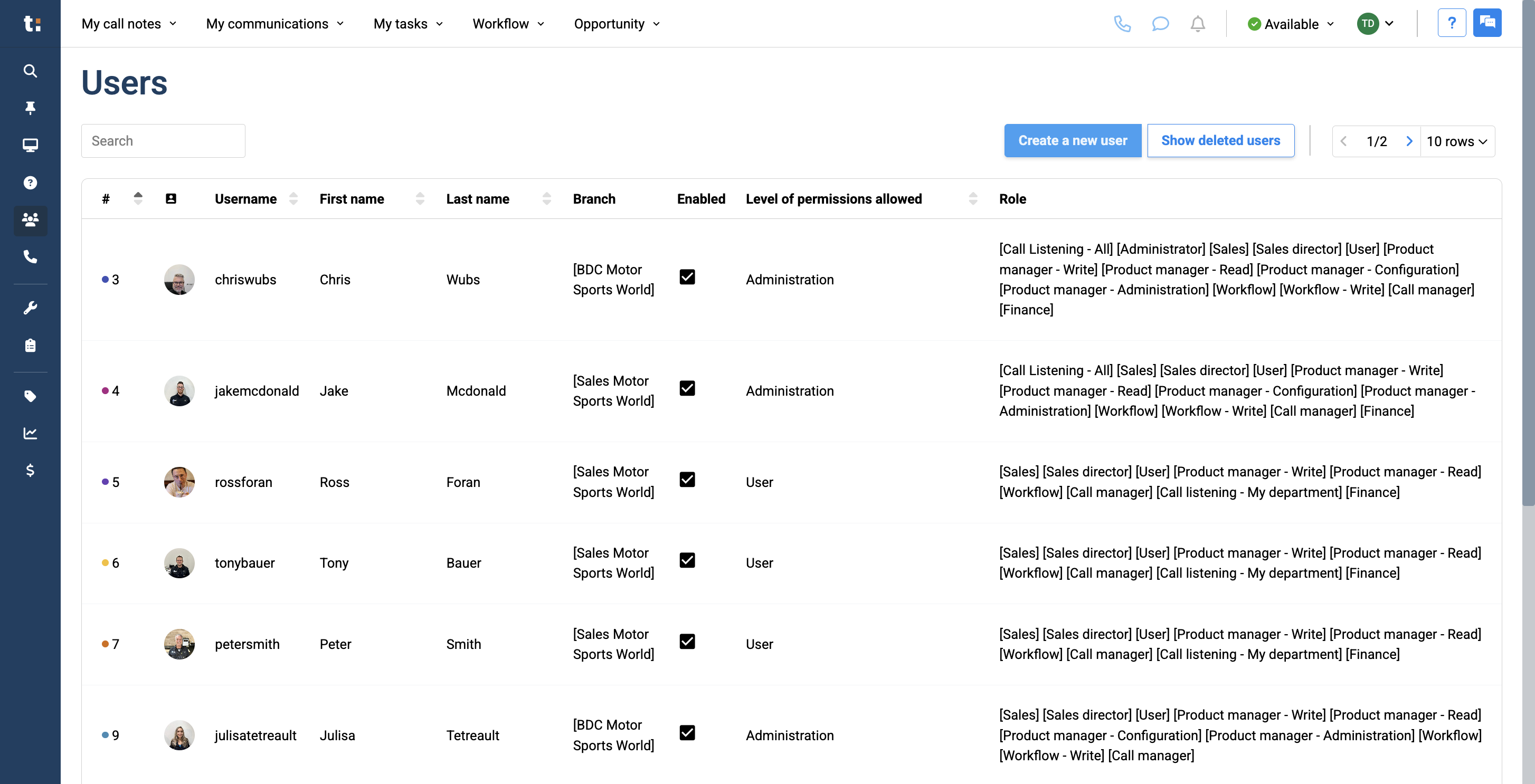Select the Users icon in the sidebar
Screen dimensions: 1535x784
[x=30, y=221]
